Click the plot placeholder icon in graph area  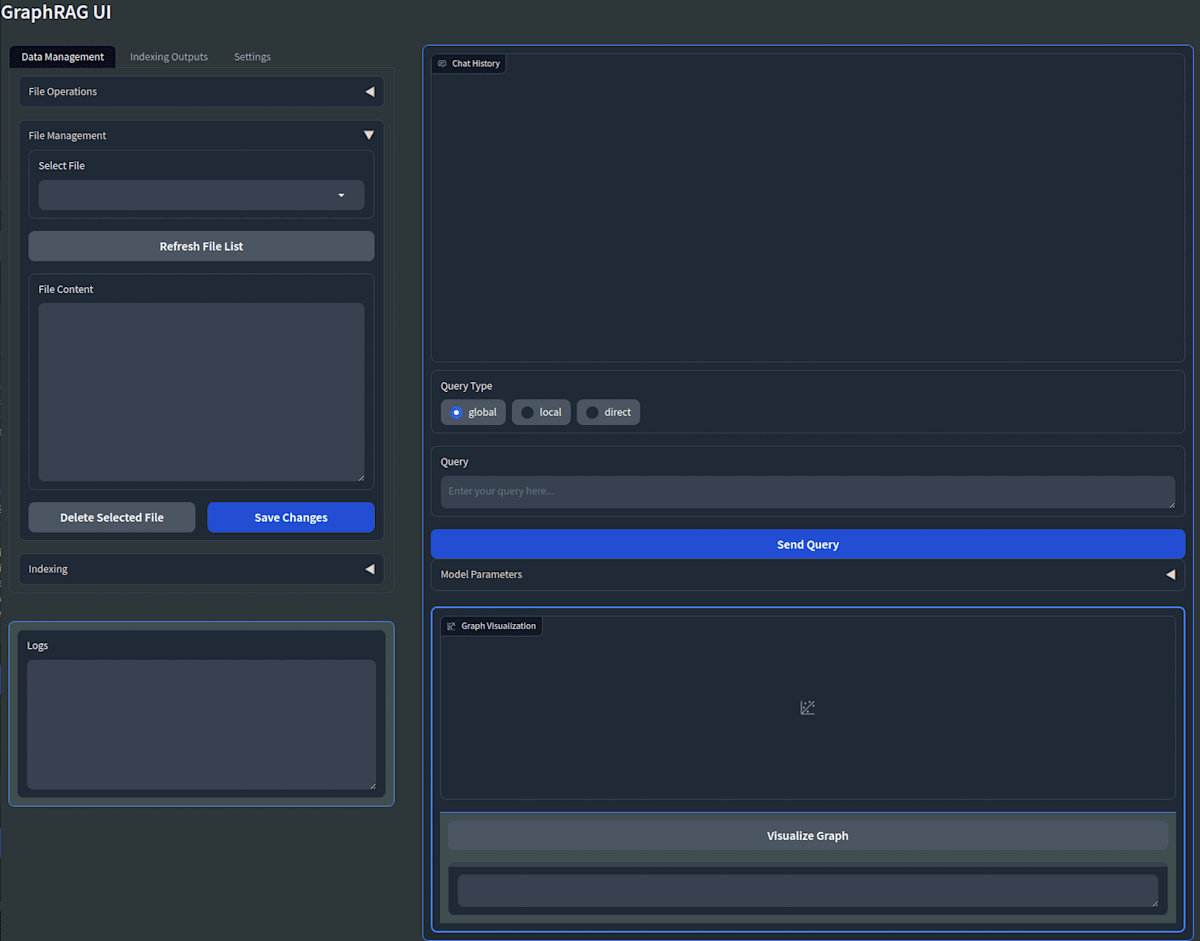[808, 708]
